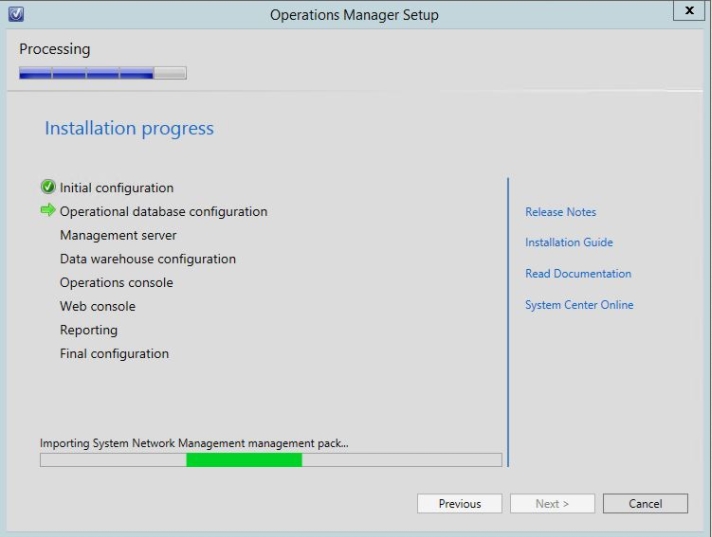The width and height of the screenshot is (712, 537).
Task: Click the Next > button
Action: click(552, 504)
